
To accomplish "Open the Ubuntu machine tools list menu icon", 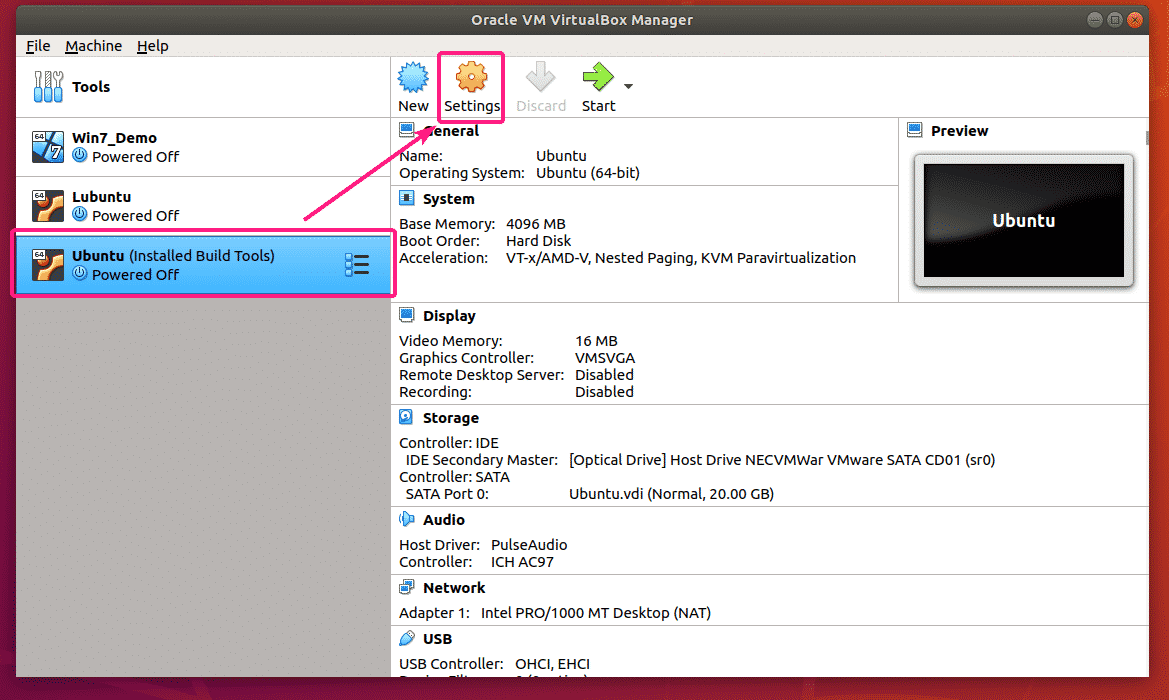I will [x=357, y=265].
